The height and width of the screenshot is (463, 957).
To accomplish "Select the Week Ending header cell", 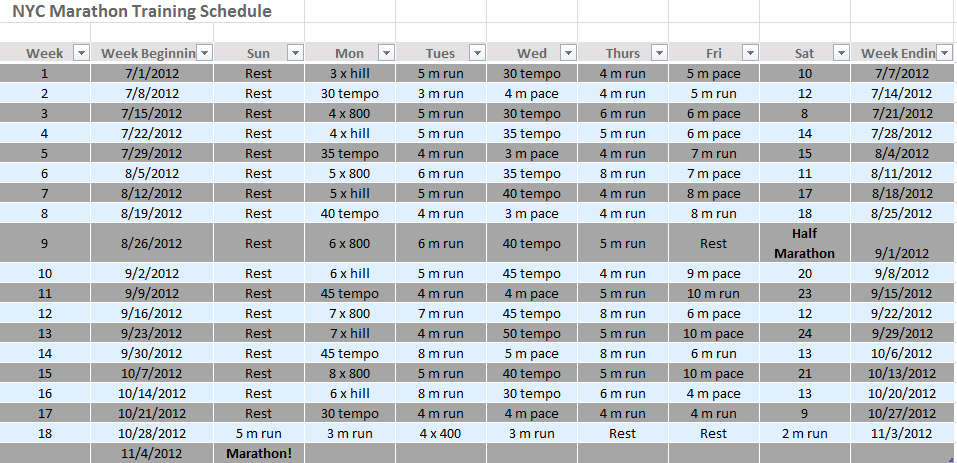I will (x=897, y=53).
